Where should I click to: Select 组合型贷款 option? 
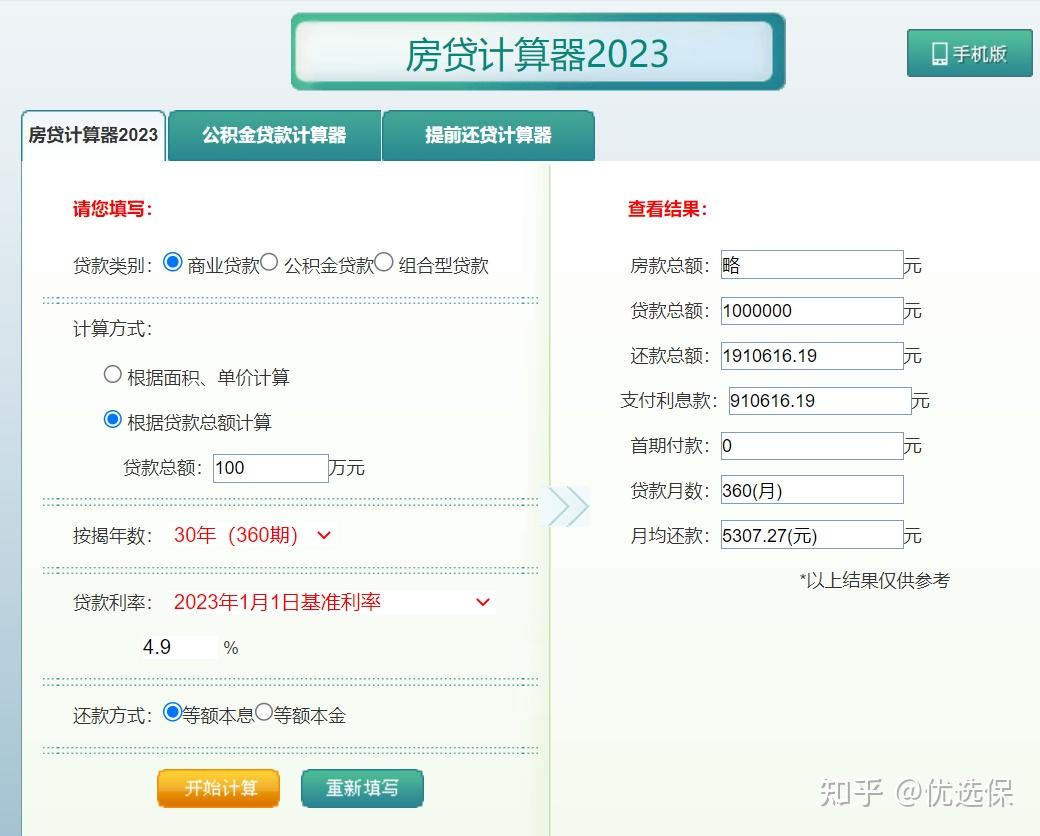tap(384, 261)
